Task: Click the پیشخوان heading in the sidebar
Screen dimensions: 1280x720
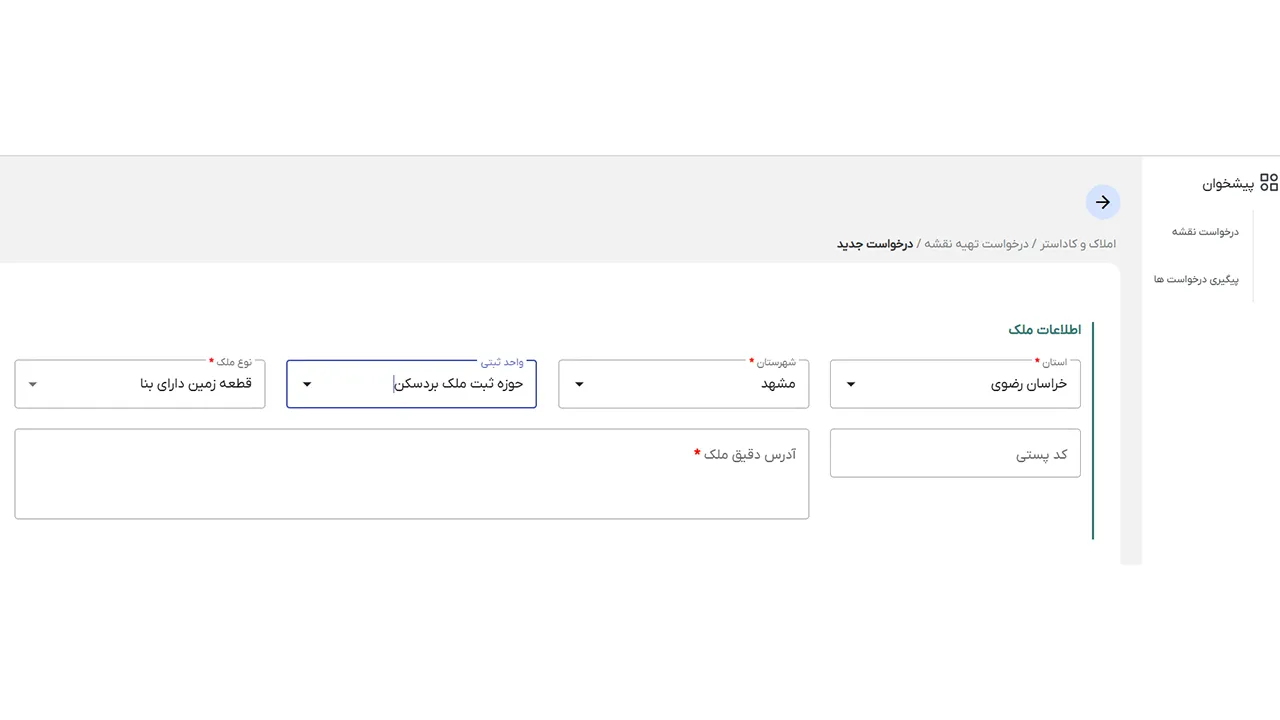Action: click(x=1227, y=183)
